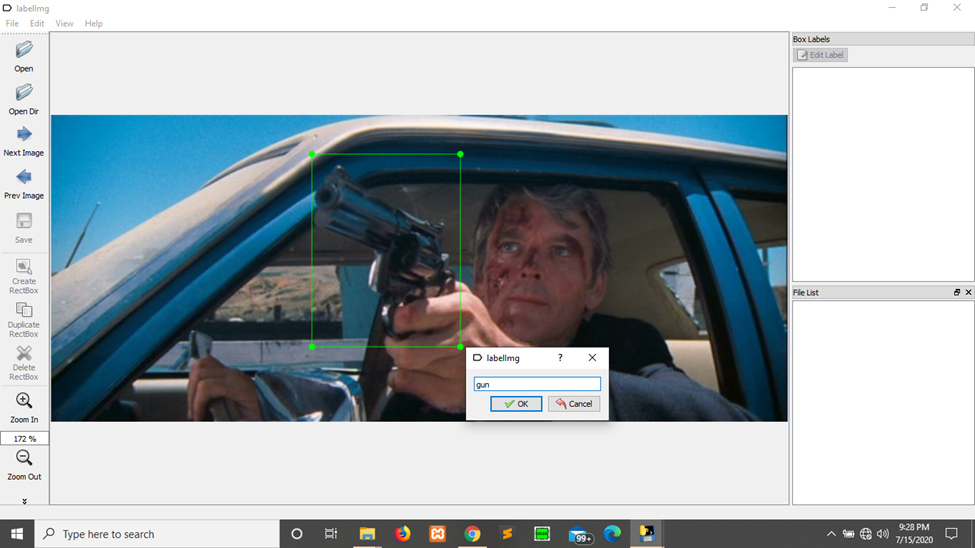Open the Help menu
This screenshot has width=975, height=548.
click(93, 24)
